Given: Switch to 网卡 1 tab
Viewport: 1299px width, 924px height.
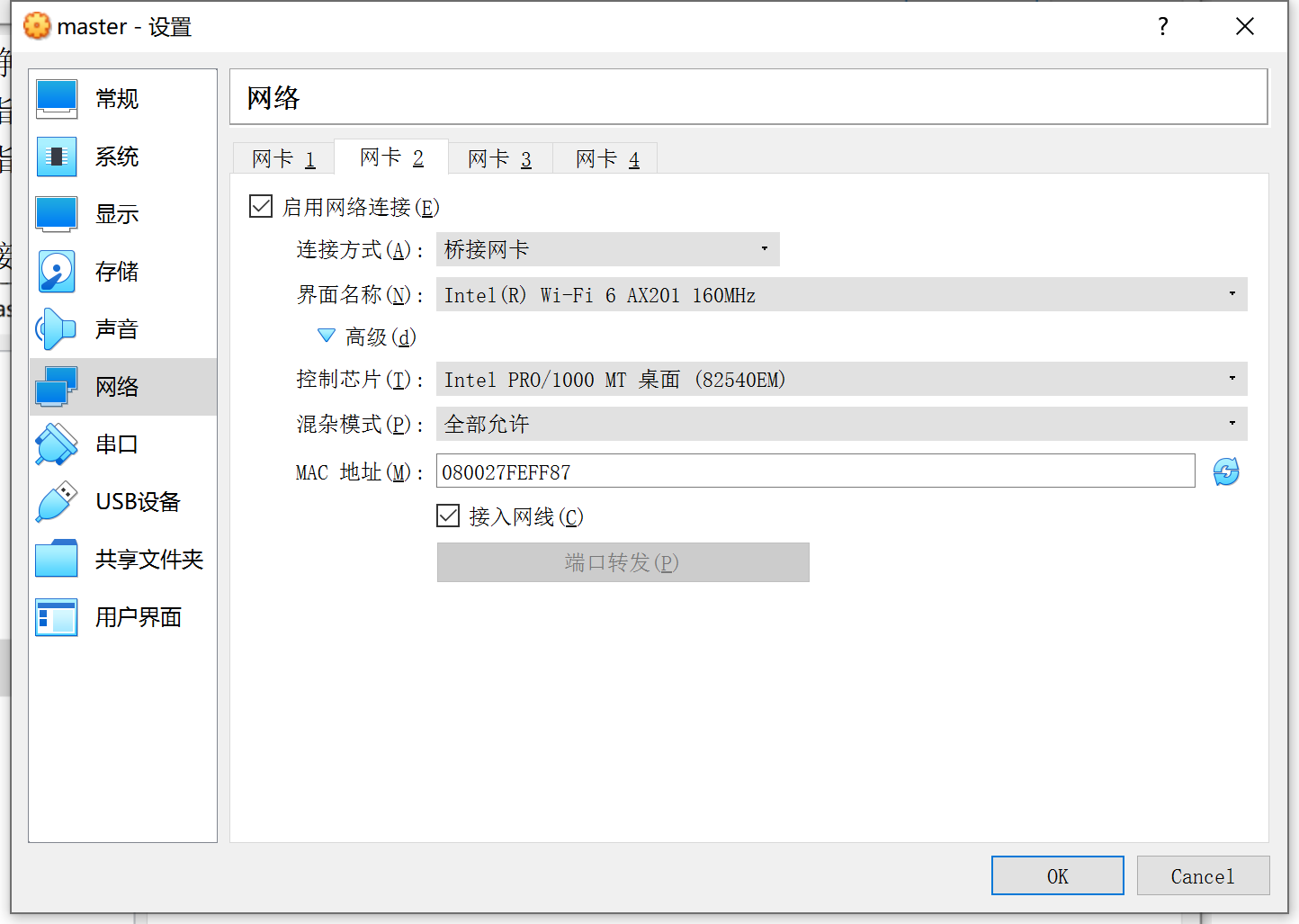Looking at the screenshot, I should (x=283, y=158).
